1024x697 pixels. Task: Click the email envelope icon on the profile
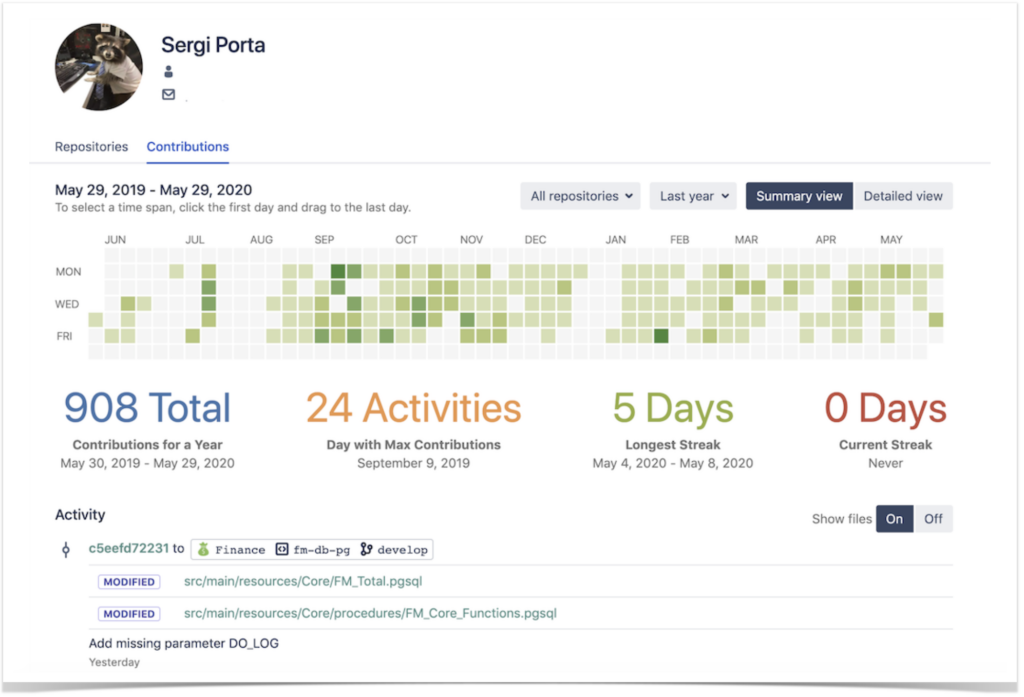coord(168,94)
